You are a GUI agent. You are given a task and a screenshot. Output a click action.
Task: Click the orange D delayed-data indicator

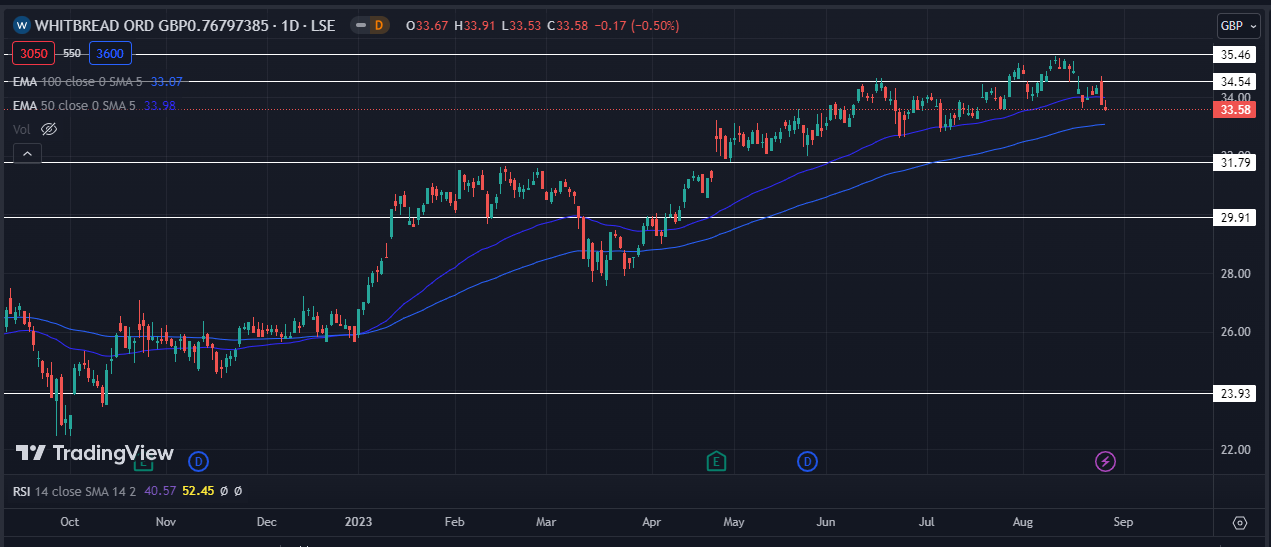378,25
